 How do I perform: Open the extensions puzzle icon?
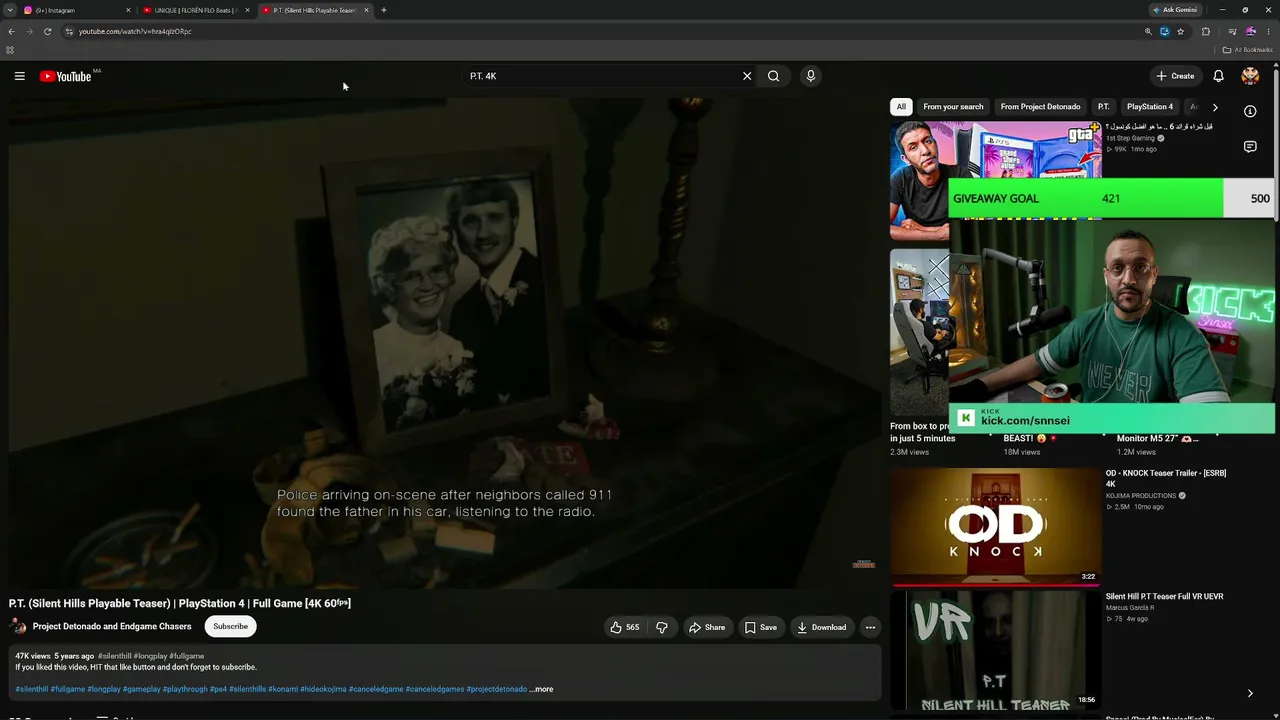(x=1205, y=31)
